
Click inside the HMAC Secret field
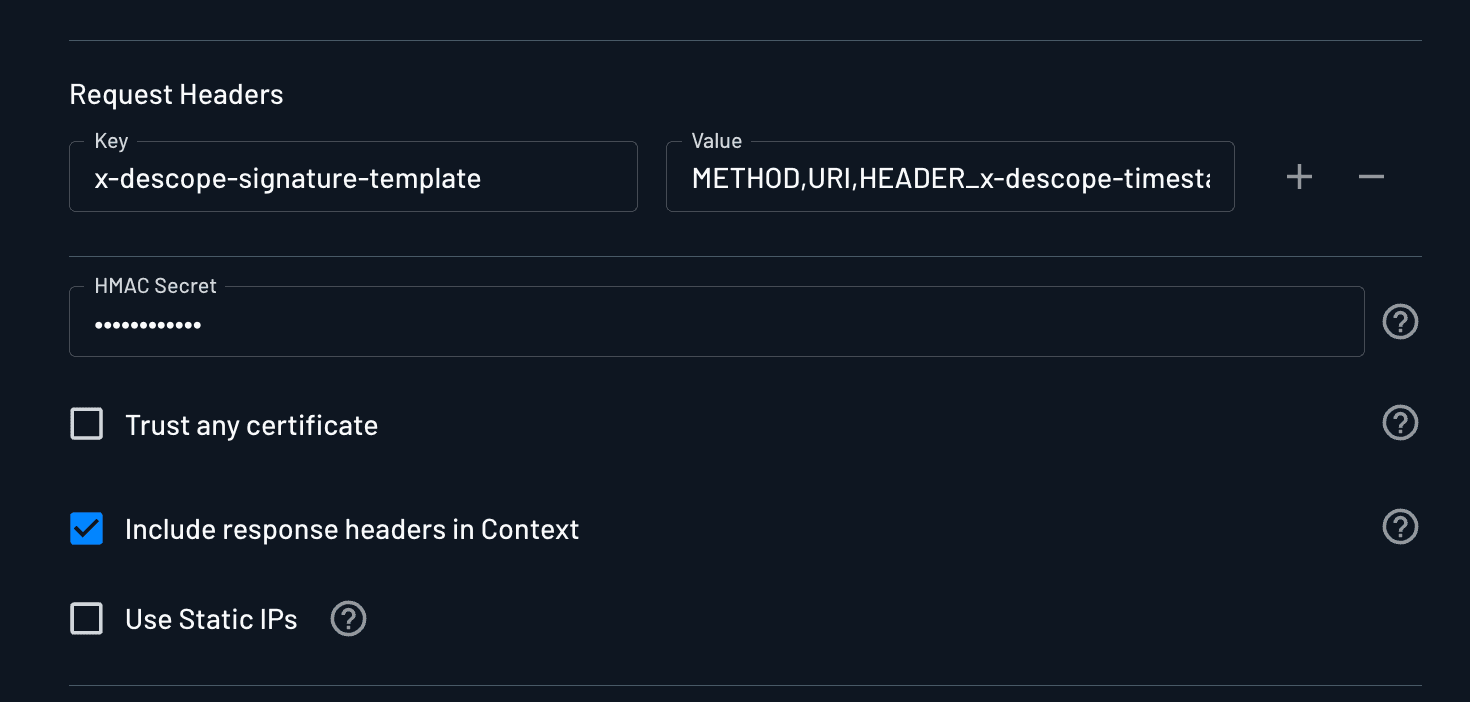click(716, 321)
